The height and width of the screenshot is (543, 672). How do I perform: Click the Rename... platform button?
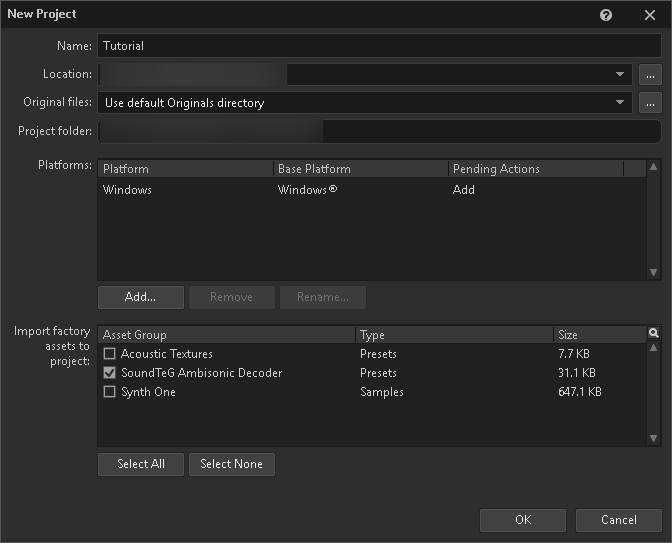point(323,297)
